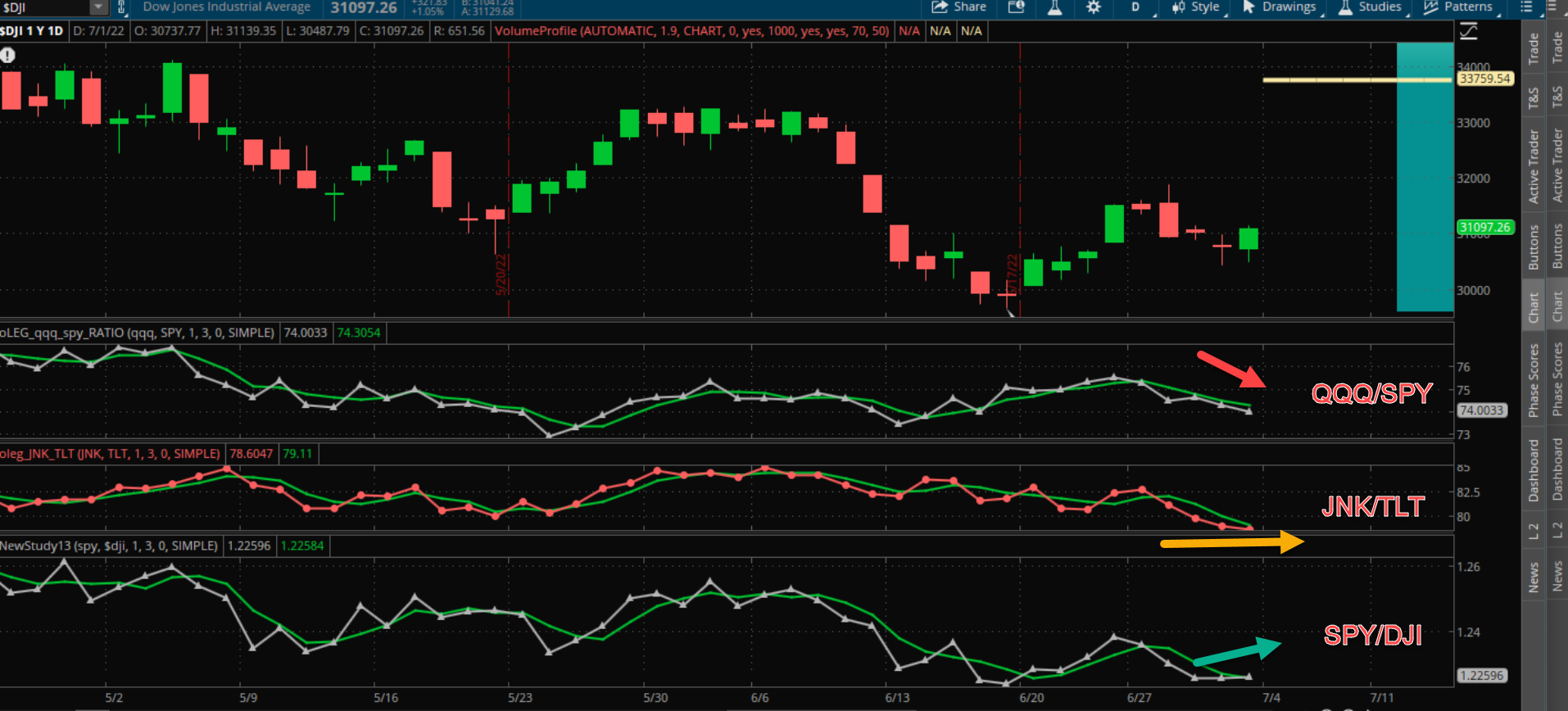1568x711 pixels.
Task: Click the "H: 31139.35" high value
Action: 243,31
